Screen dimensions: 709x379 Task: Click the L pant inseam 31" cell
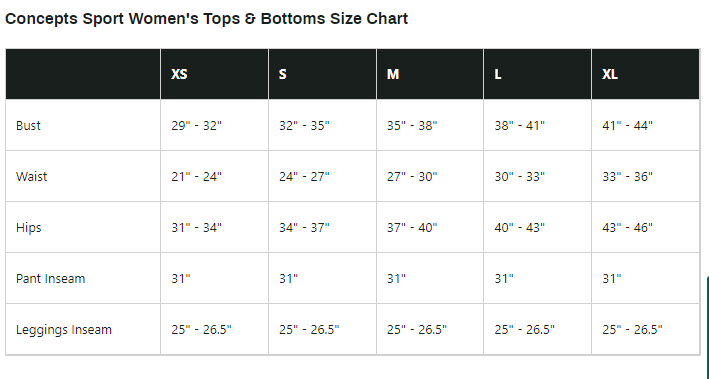[504, 279]
